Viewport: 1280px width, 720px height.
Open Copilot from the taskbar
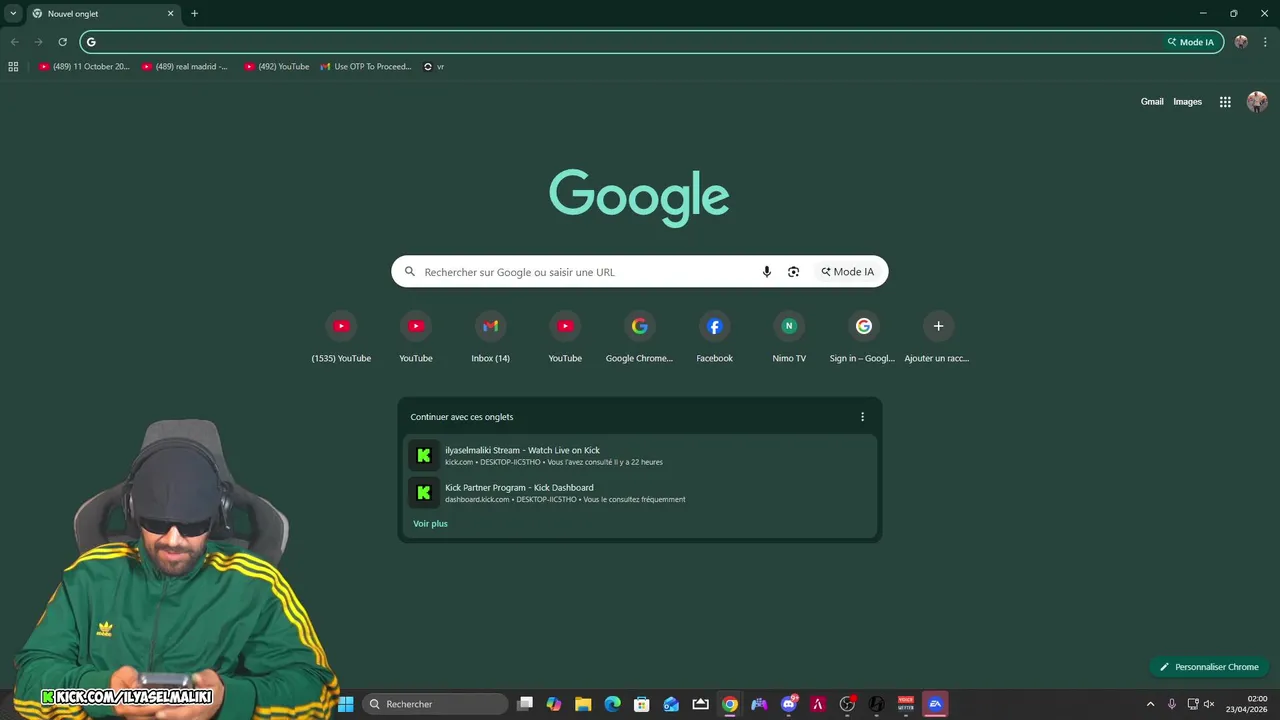pyautogui.click(x=554, y=704)
